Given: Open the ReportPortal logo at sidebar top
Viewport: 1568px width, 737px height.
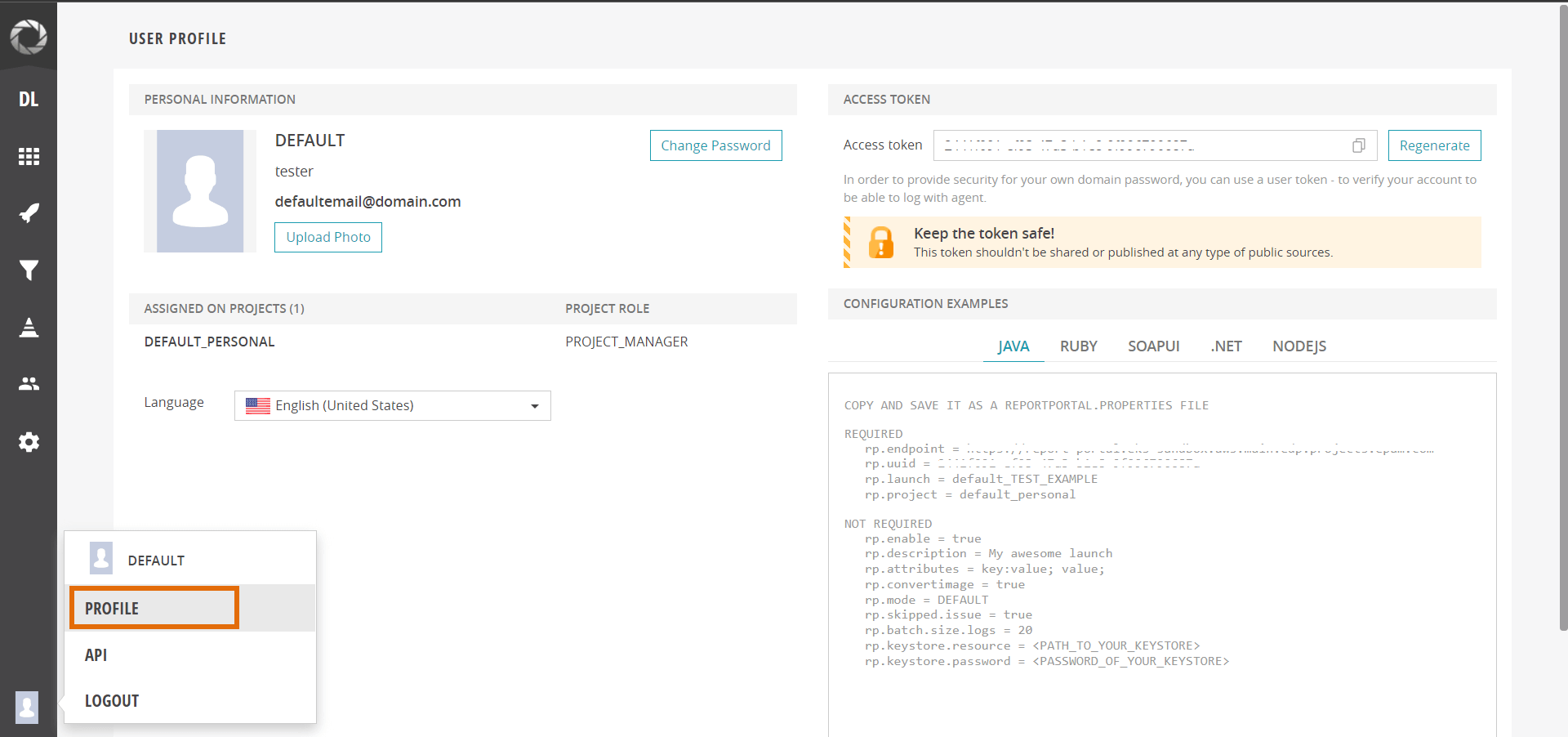Looking at the screenshot, I should click(29, 37).
